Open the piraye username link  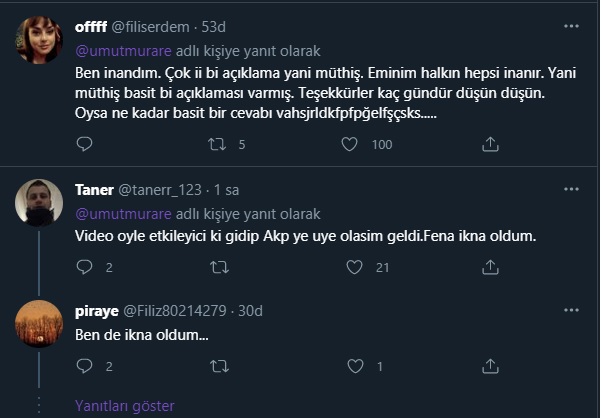point(98,311)
